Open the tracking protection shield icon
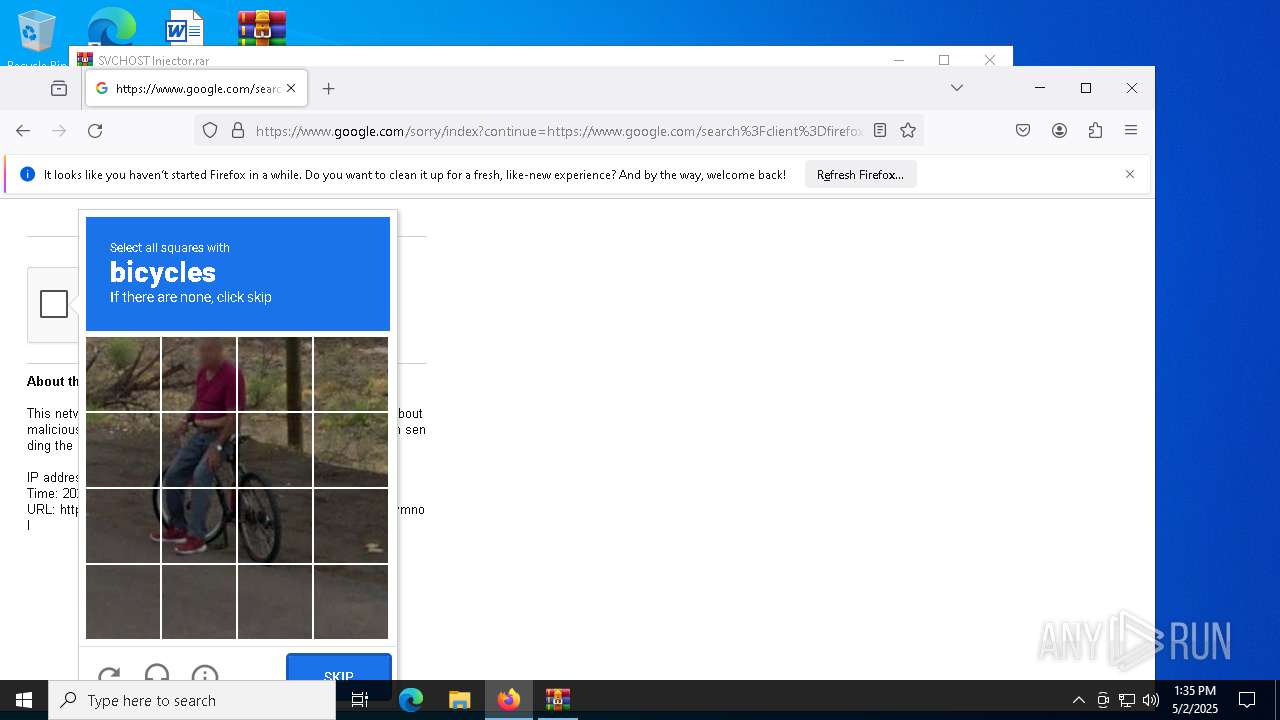Image resolution: width=1280 pixels, height=720 pixels. tap(210, 130)
